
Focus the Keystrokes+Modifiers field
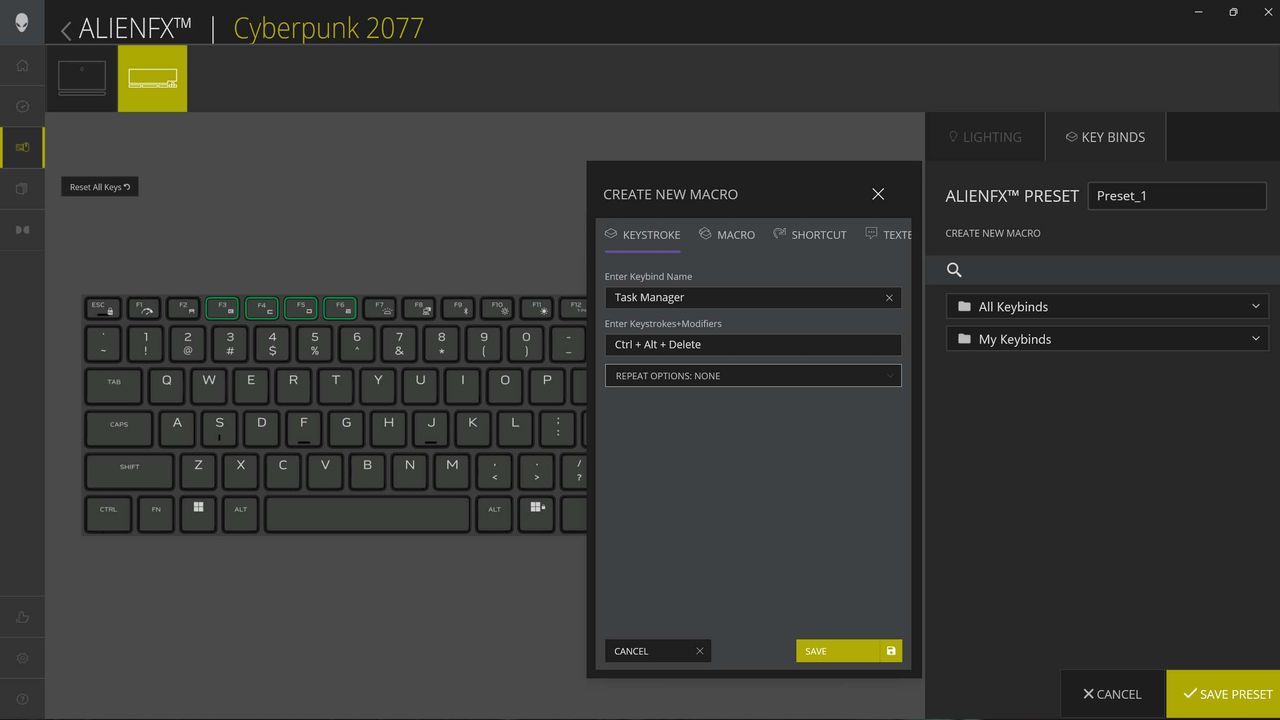point(753,344)
